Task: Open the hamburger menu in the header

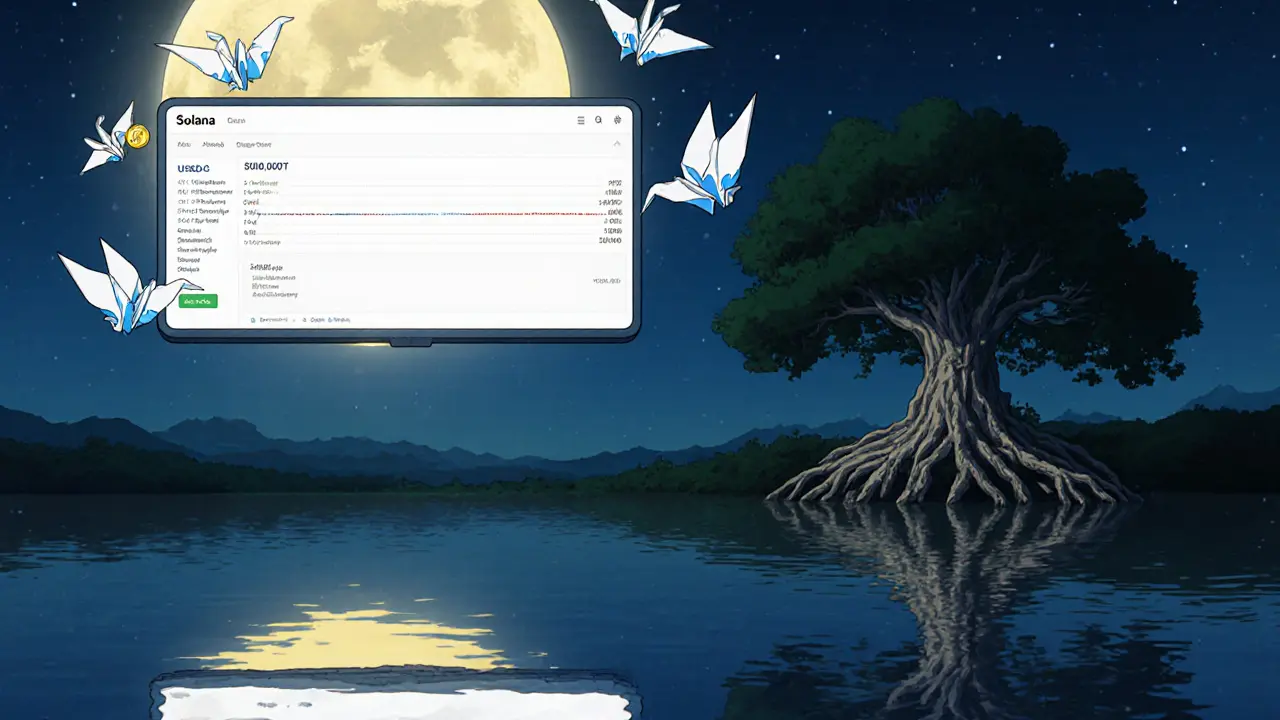Action: (581, 120)
